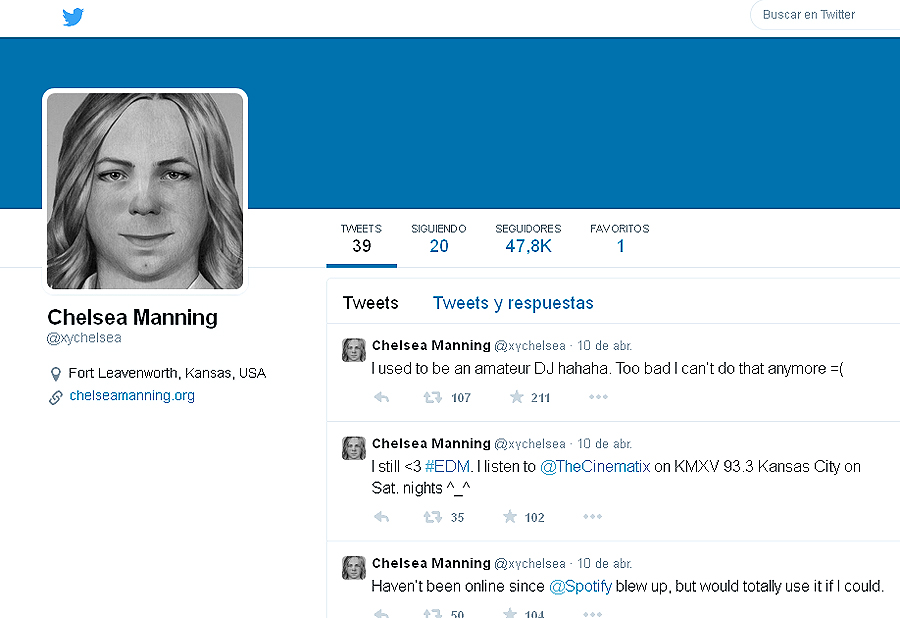Click the Twitter bird logo
The width and height of the screenshot is (900, 618).
(x=73, y=17)
